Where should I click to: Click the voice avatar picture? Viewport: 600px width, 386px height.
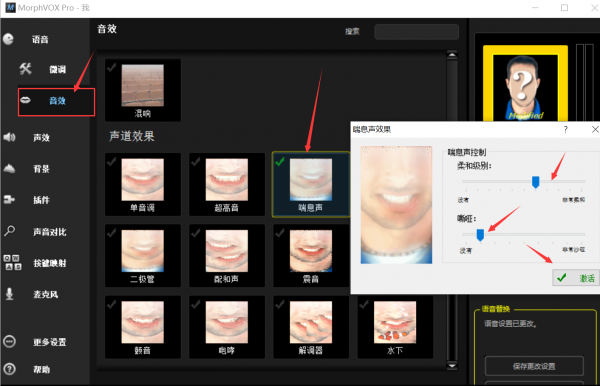pyautogui.click(x=525, y=87)
